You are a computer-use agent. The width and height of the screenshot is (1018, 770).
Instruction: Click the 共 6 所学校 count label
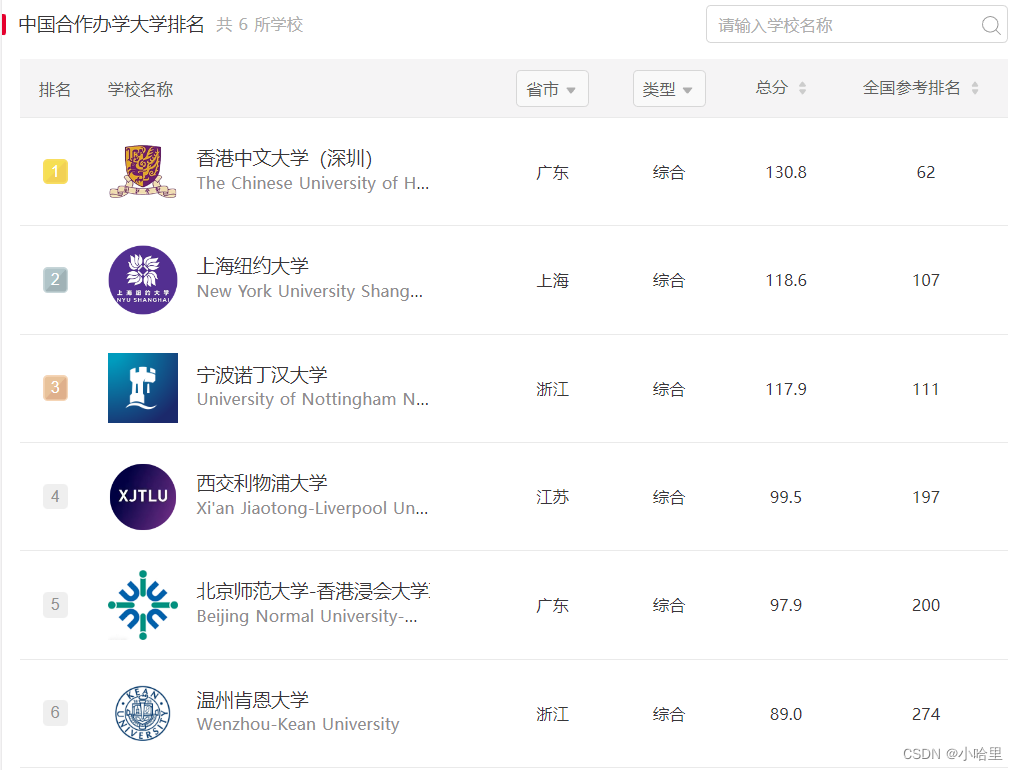click(x=260, y=25)
